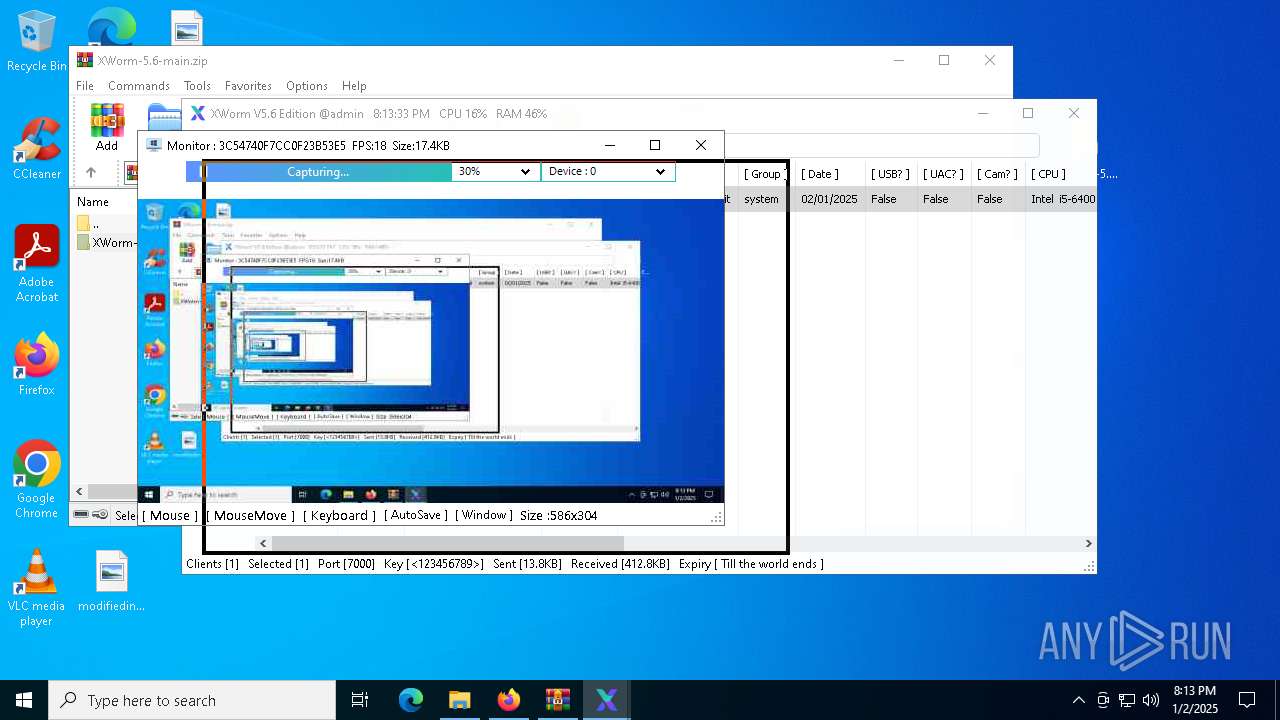Click the Monitor window title icon

click(154, 145)
